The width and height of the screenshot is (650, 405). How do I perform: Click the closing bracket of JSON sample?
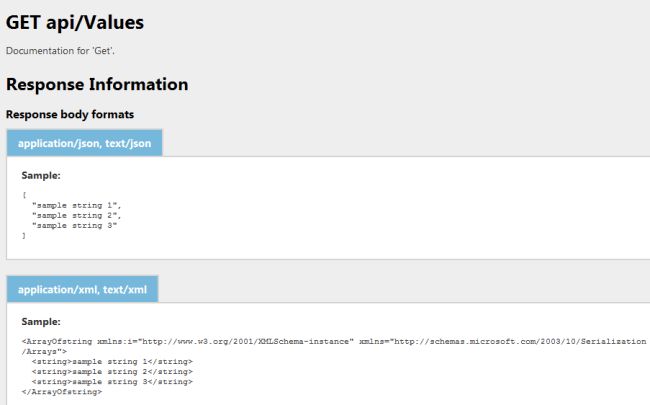24,235
